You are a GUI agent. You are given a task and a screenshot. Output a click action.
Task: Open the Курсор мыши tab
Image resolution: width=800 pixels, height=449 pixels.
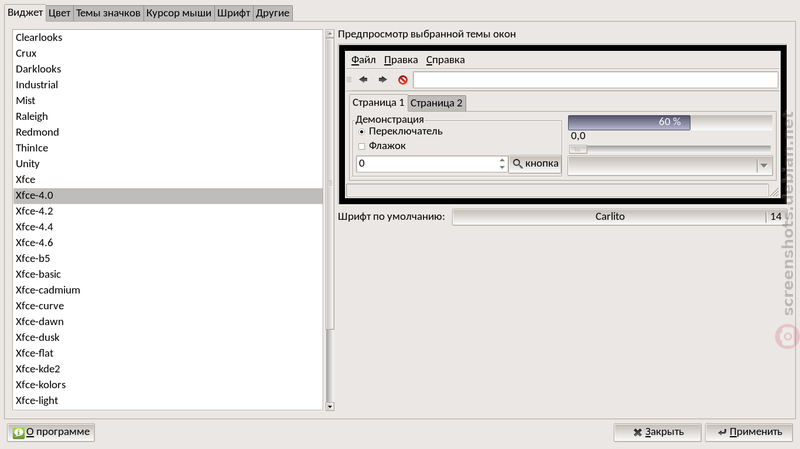point(179,13)
